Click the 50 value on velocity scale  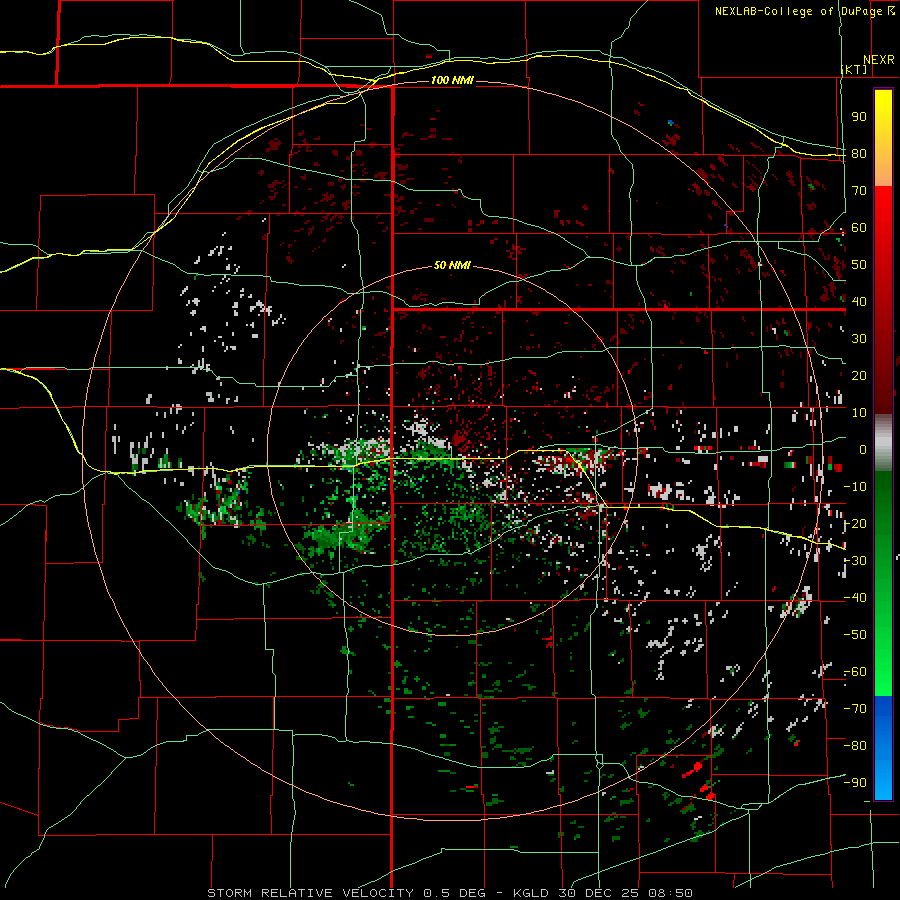point(859,265)
